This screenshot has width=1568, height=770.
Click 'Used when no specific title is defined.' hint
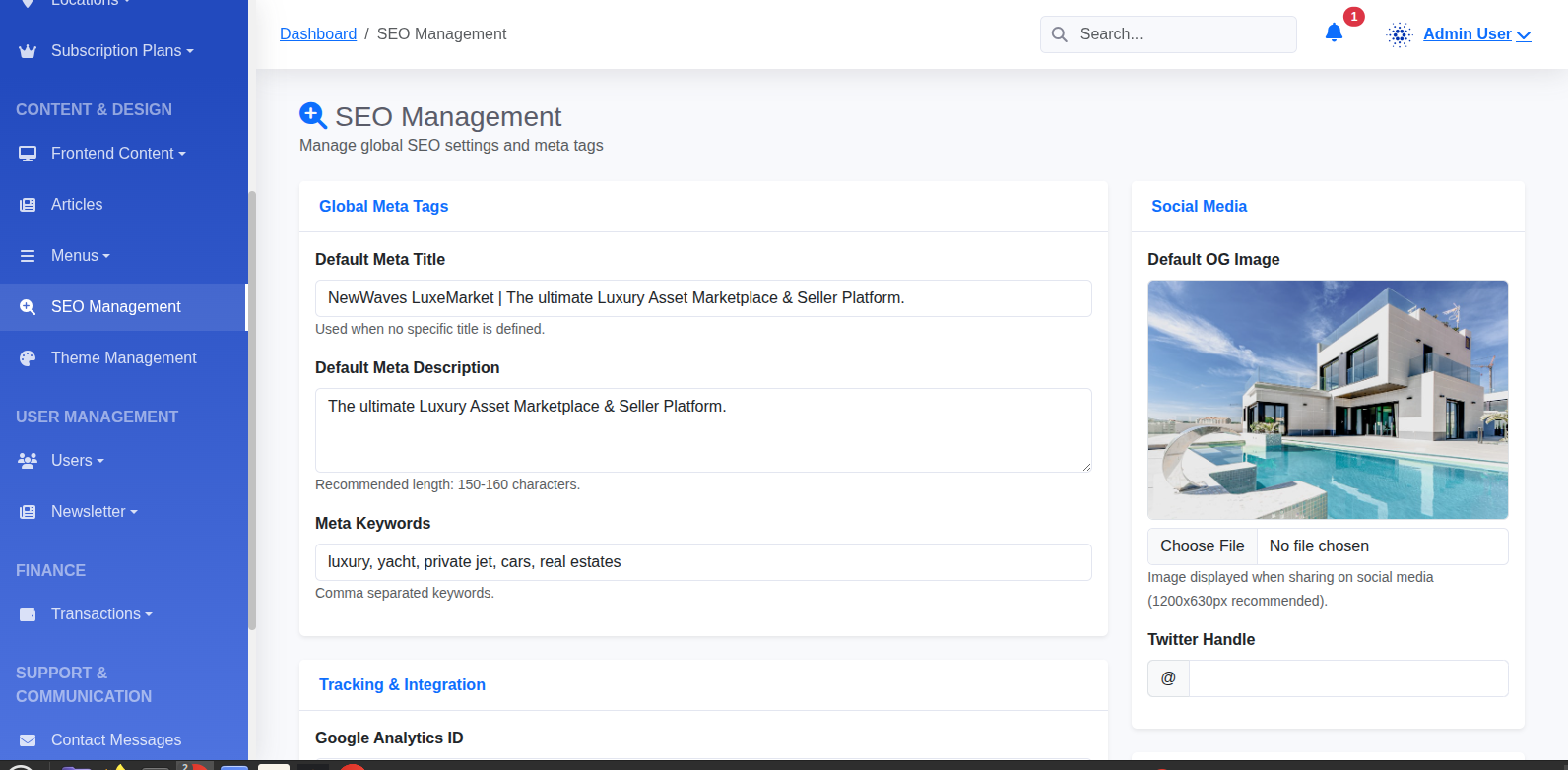tap(429, 329)
